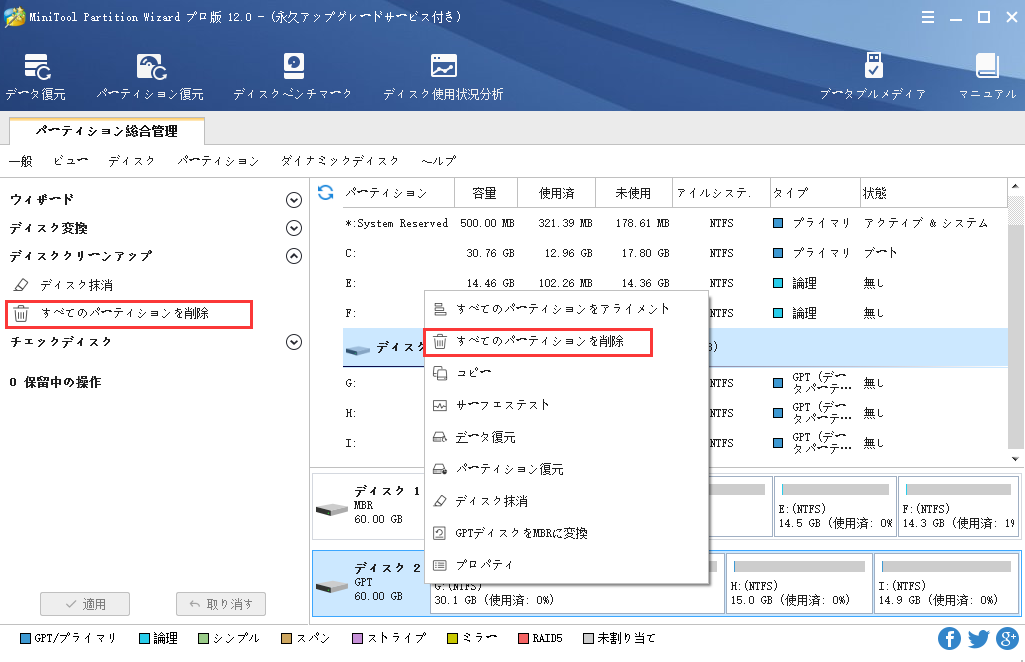Image resolution: width=1025 pixels, height=662 pixels.
Task: Select データ復元 in the context menu
Action: pyautogui.click(x=566, y=437)
